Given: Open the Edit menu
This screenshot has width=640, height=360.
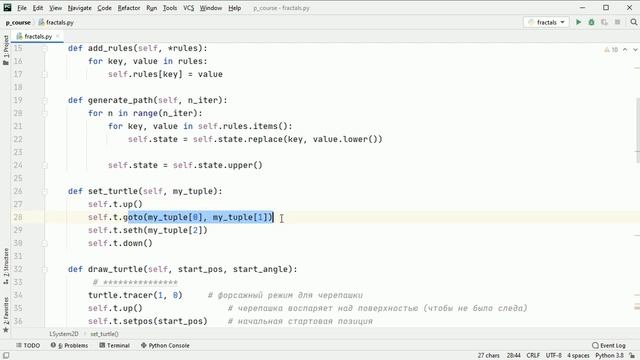Looking at the screenshot, I should pos(38,8).
